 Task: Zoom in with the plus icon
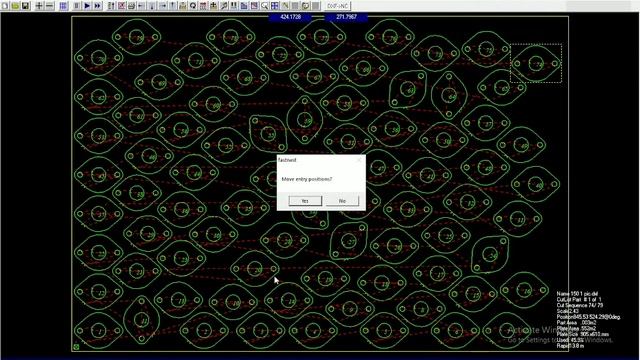[x=39, y=6]
